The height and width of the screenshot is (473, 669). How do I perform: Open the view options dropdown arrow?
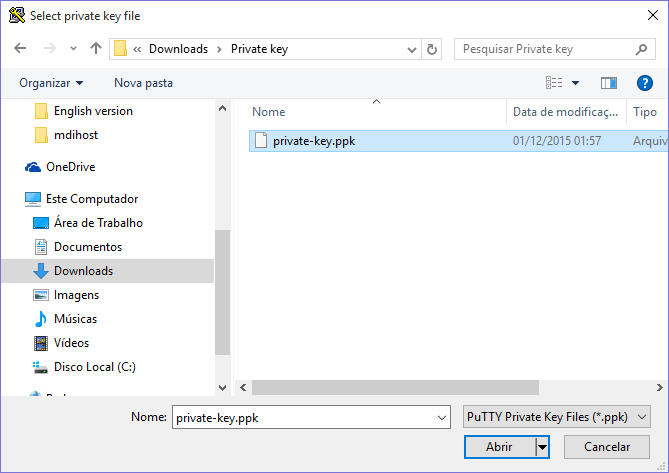(x=576, y=83)
